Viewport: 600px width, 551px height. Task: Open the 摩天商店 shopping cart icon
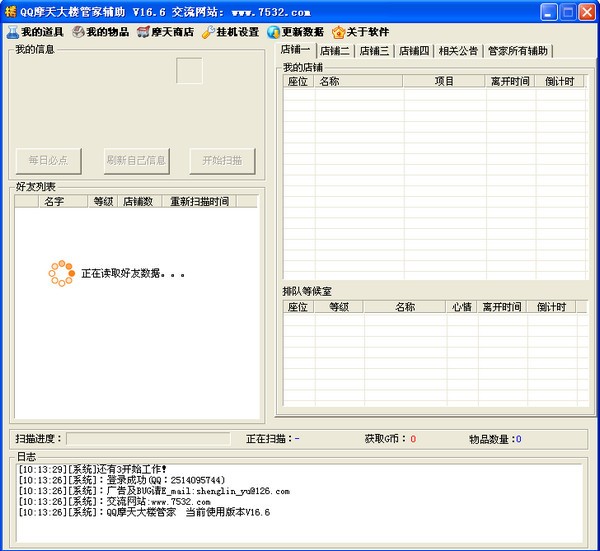143,32
